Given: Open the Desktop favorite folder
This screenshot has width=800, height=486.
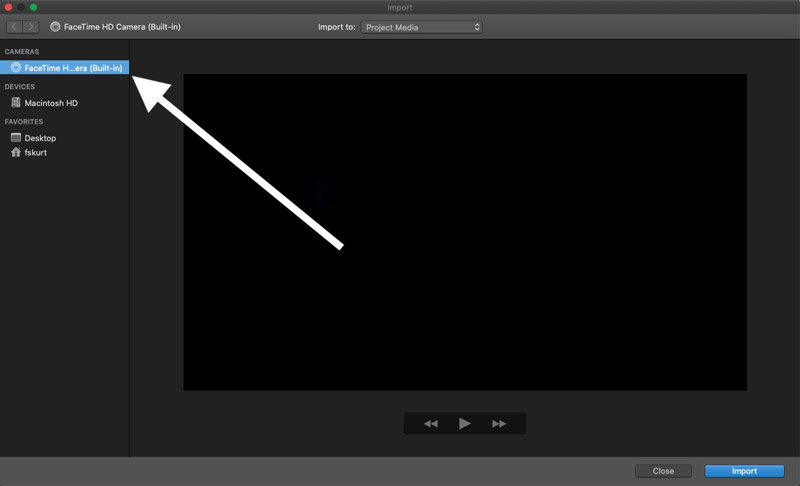Looking at the screenshot, I should 40,138.
